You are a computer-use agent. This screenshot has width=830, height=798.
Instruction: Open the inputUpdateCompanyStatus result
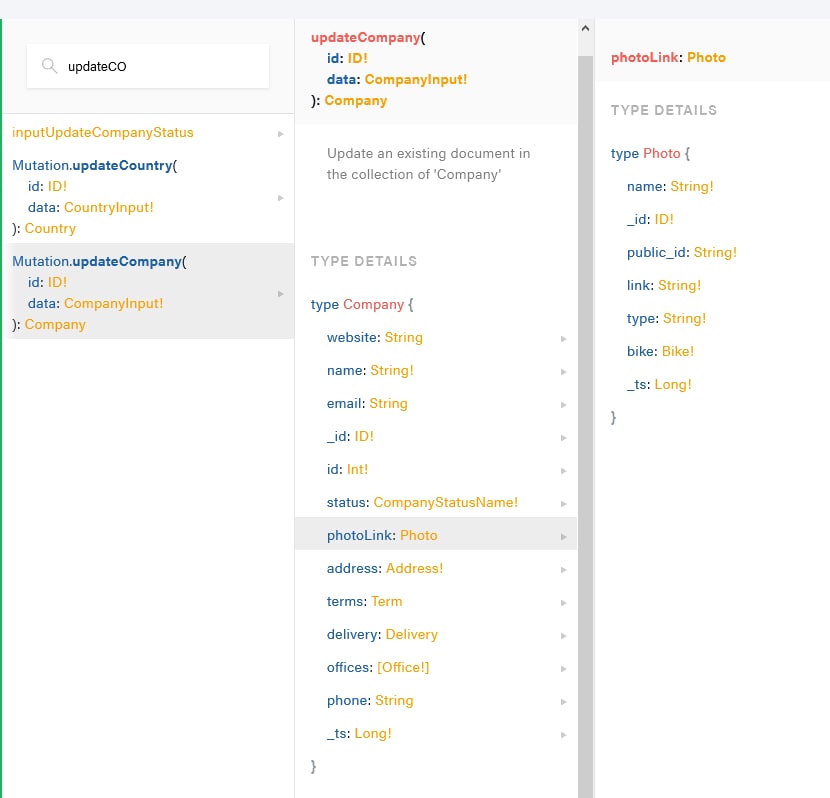[103, 132]
